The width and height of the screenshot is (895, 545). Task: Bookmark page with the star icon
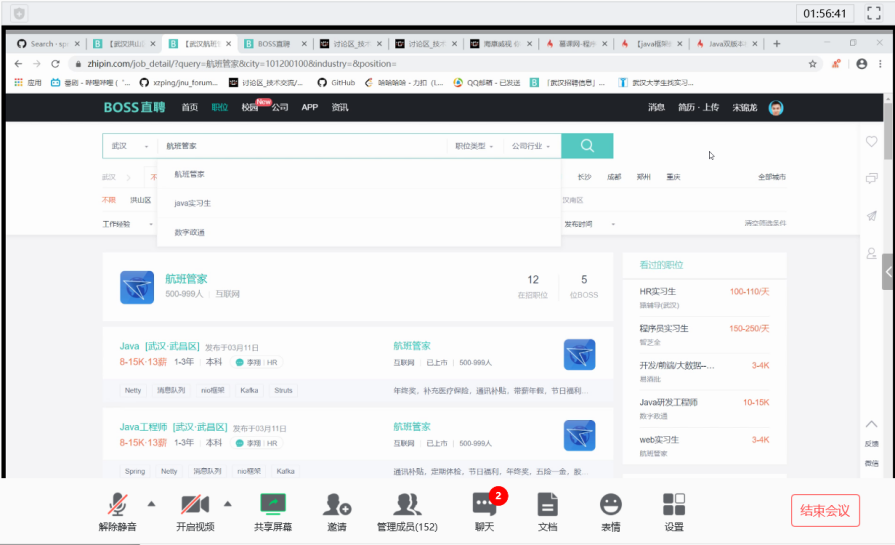point(812,64)
